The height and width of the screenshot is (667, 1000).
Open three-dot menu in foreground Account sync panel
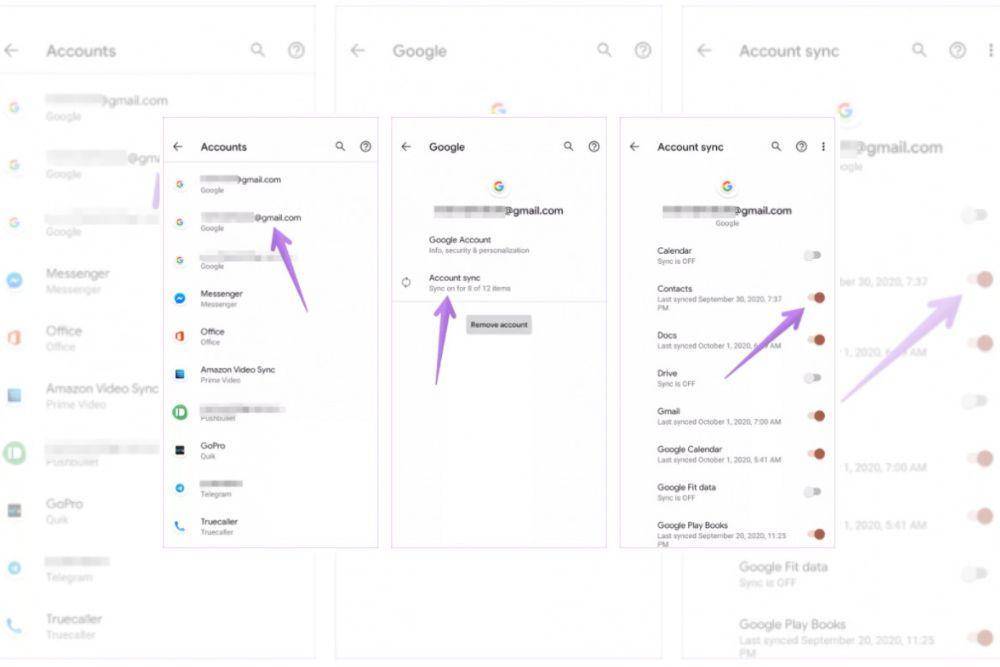(823, 147)
